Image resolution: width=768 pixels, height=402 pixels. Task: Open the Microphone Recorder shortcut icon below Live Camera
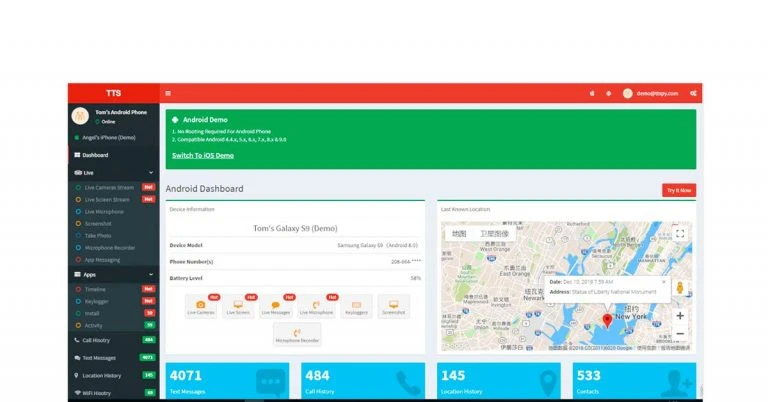296,335
